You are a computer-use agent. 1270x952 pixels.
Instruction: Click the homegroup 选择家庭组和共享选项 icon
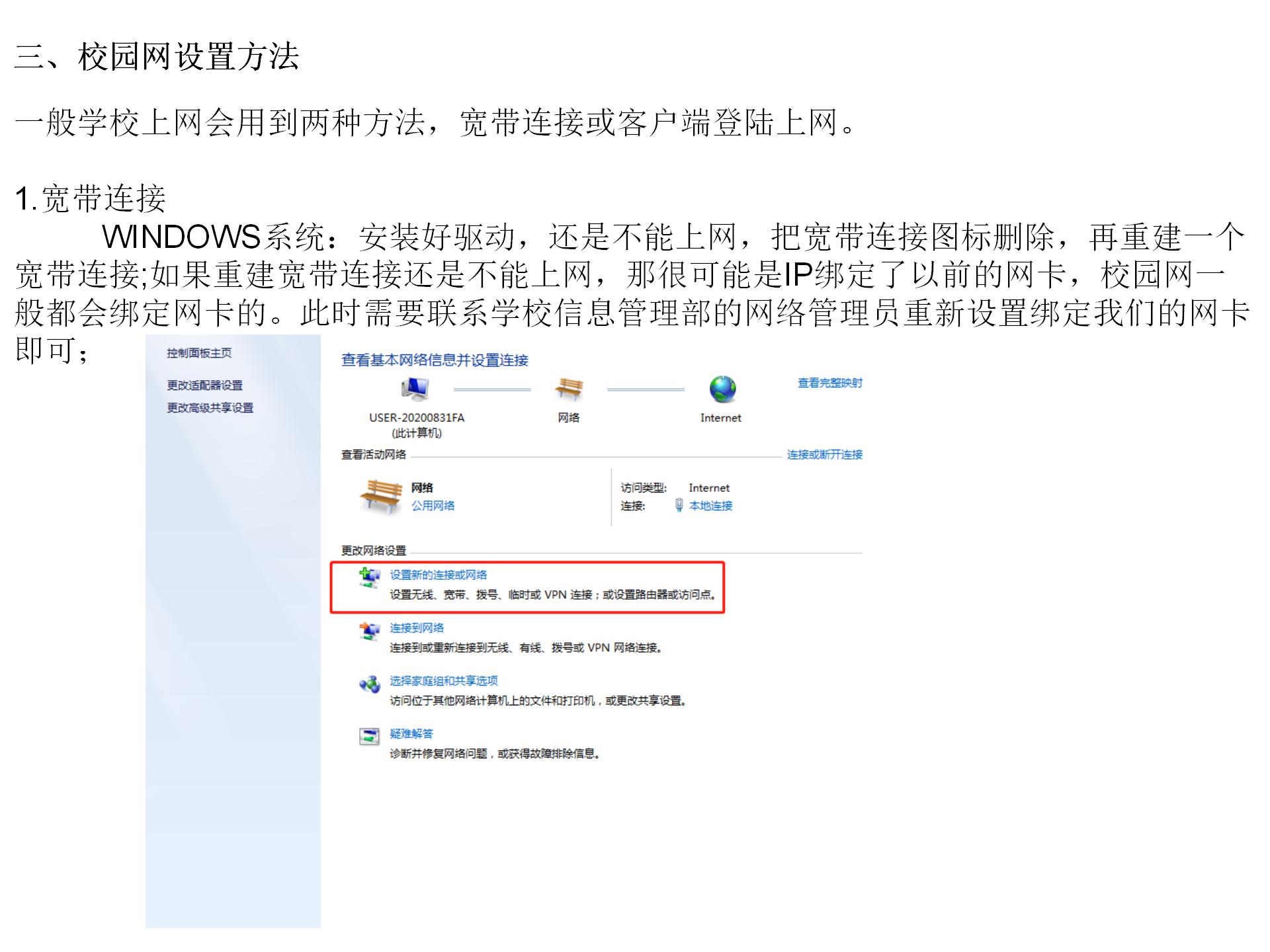click(x=369, y=684)
